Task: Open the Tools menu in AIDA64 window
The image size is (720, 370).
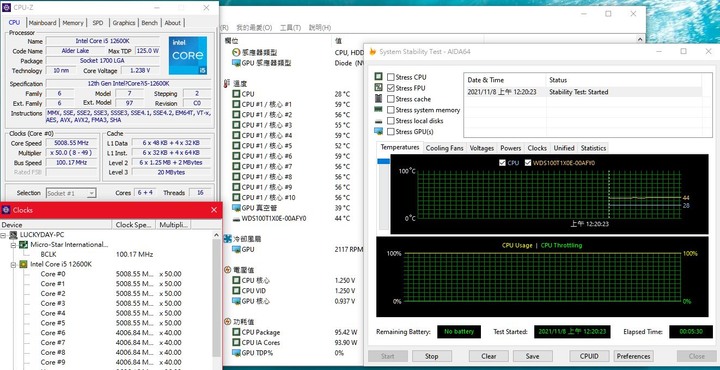Action: coord(290,28)
